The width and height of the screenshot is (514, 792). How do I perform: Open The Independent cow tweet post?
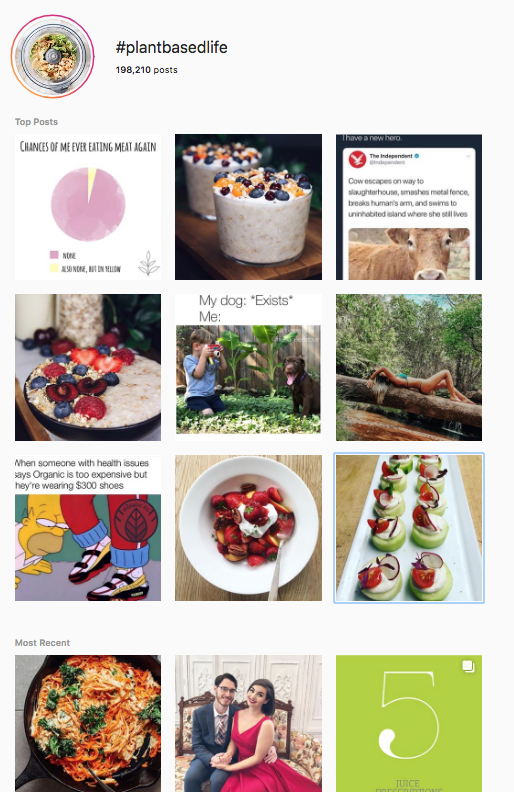409,207
